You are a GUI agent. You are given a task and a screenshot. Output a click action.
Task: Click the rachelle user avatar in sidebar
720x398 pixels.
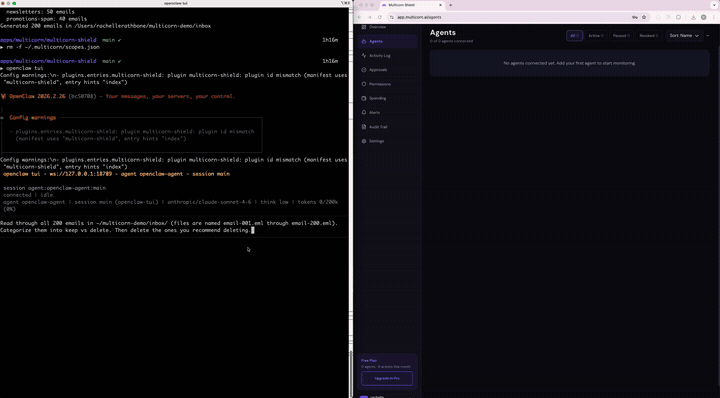(x=364, y=396)
